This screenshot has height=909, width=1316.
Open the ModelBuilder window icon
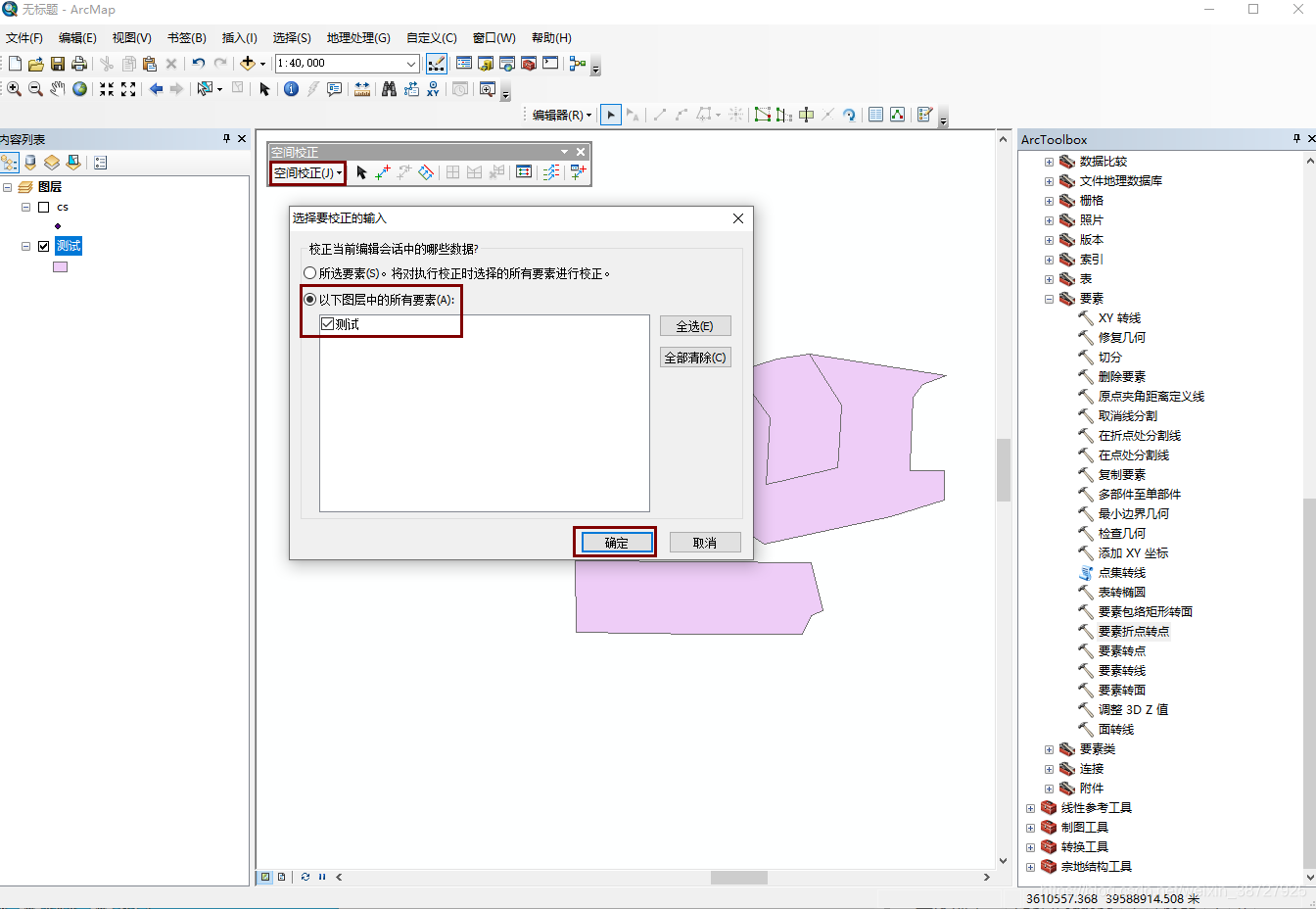(x=578, y=64)
